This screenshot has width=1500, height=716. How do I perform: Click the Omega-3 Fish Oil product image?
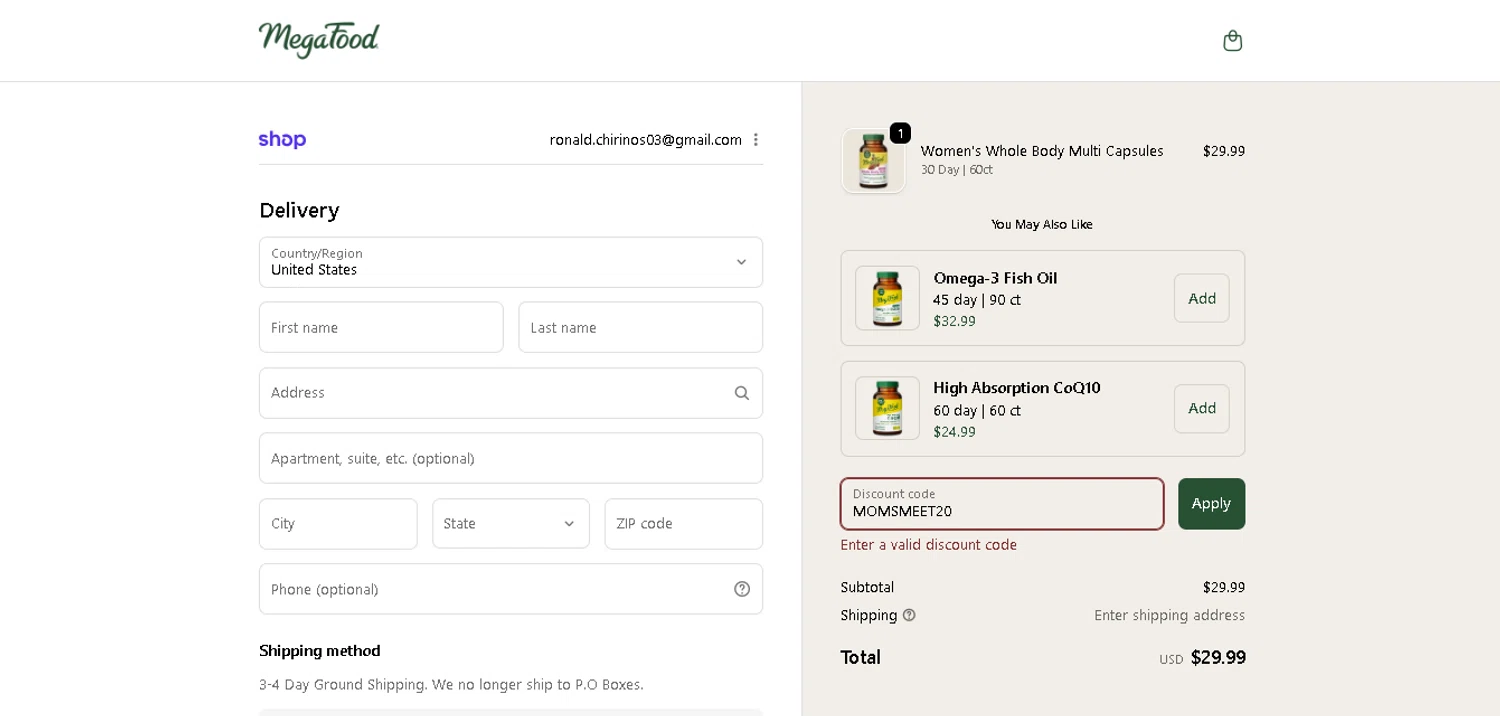(887, 298)
